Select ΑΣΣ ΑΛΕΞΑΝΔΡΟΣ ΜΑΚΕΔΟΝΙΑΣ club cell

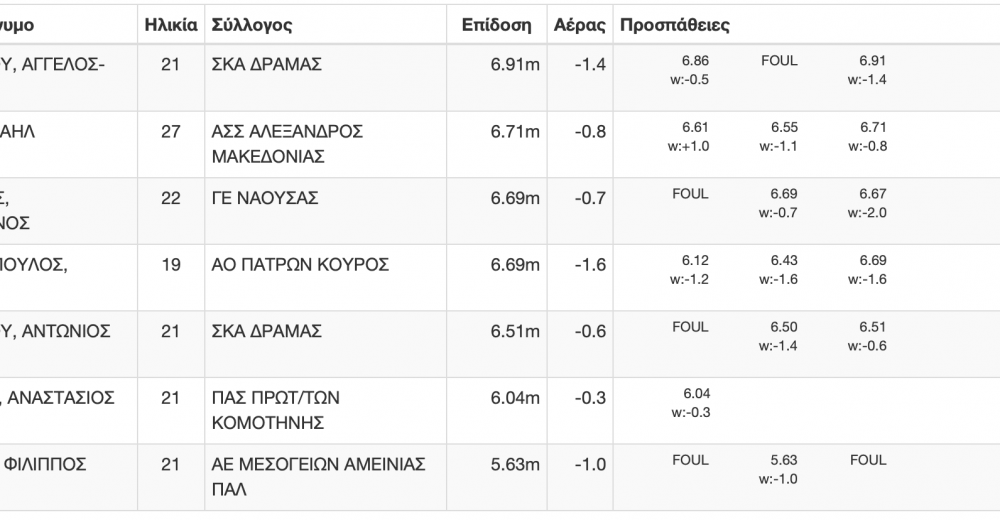click(x=325, y=144)
